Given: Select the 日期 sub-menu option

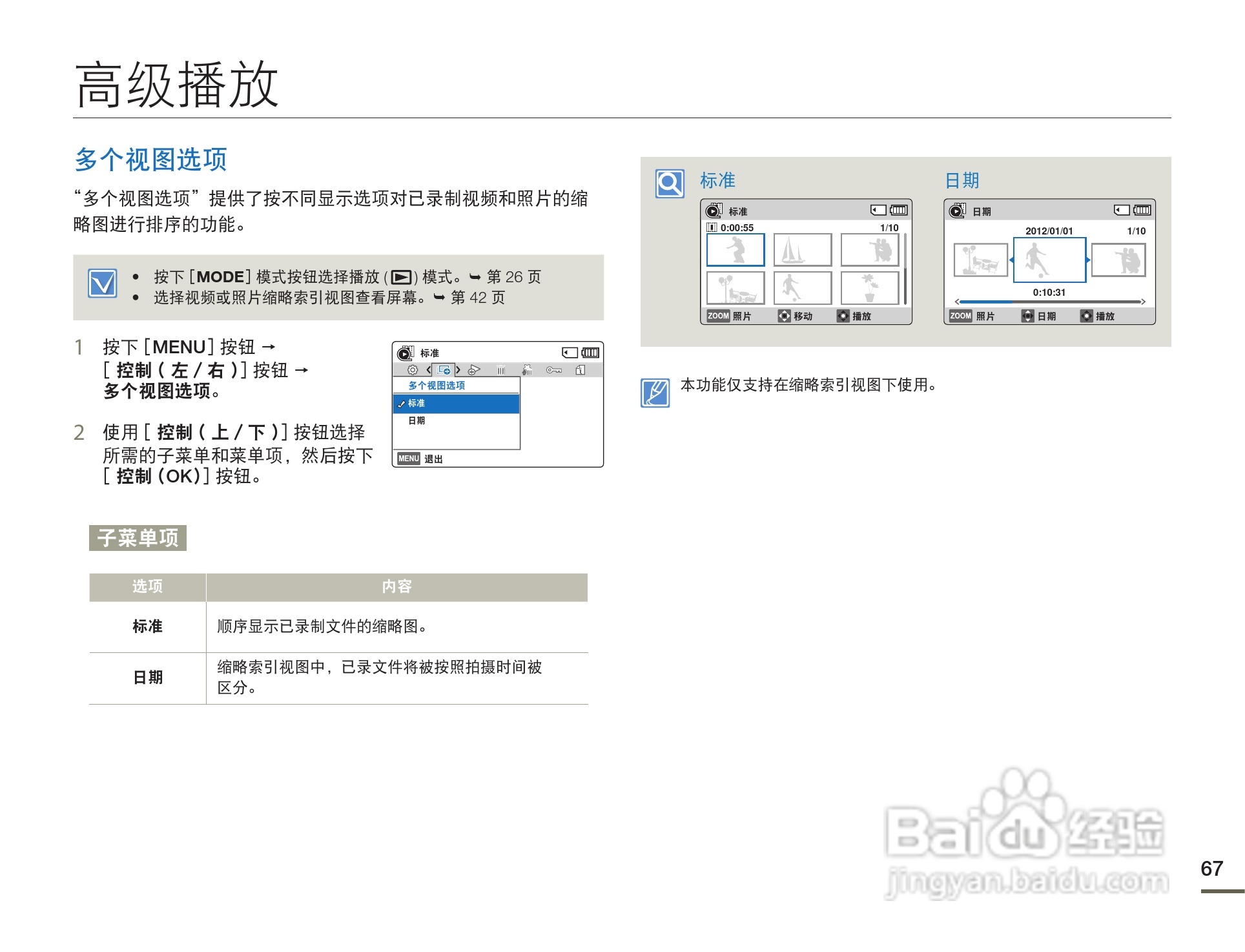Looking at the screenshot, I should tap(417, 420).
